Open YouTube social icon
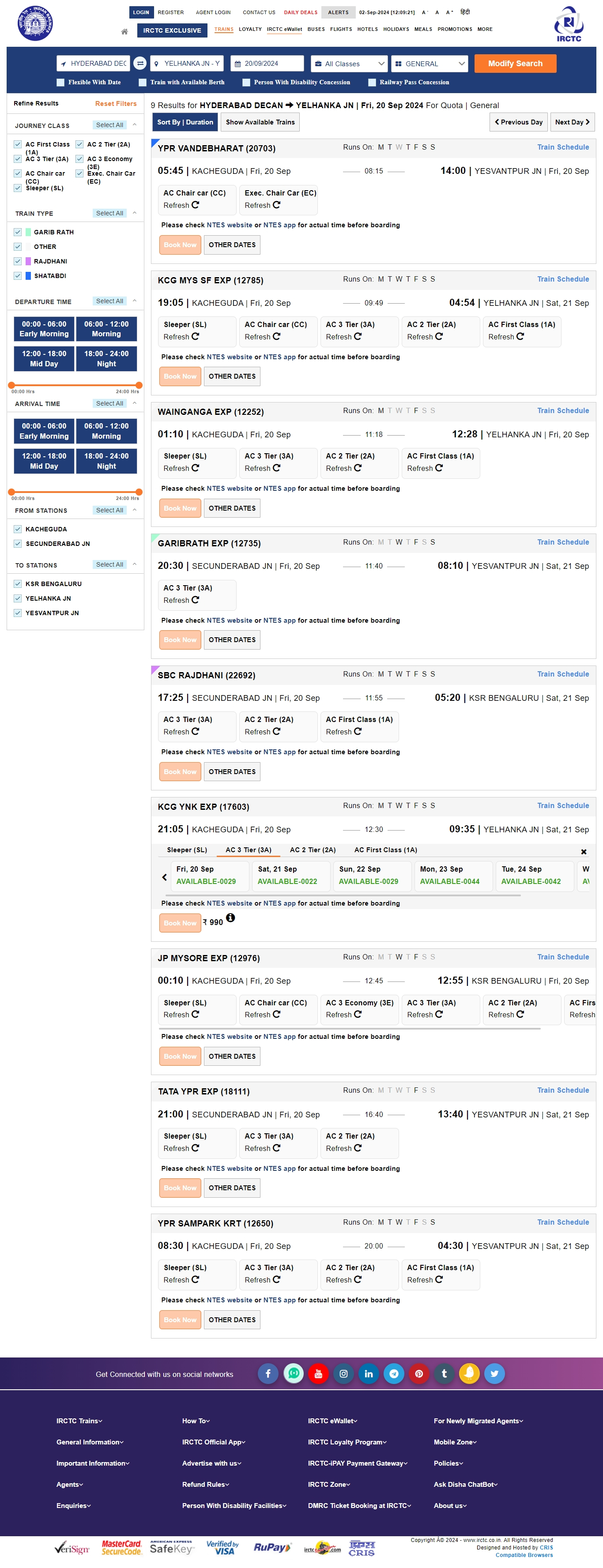The image size is (603, 1568). point(319,1374)
